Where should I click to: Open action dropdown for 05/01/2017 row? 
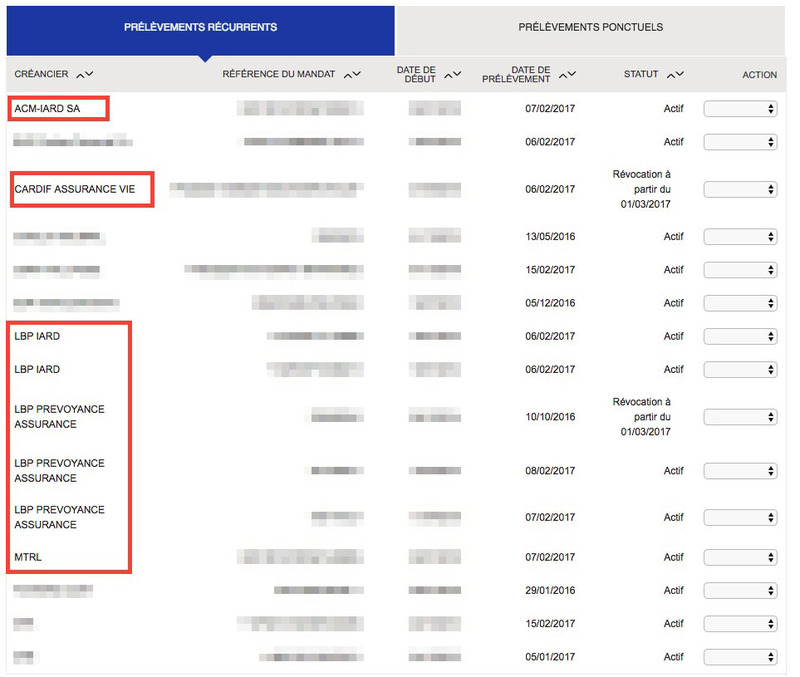click(x=740, y=657)
